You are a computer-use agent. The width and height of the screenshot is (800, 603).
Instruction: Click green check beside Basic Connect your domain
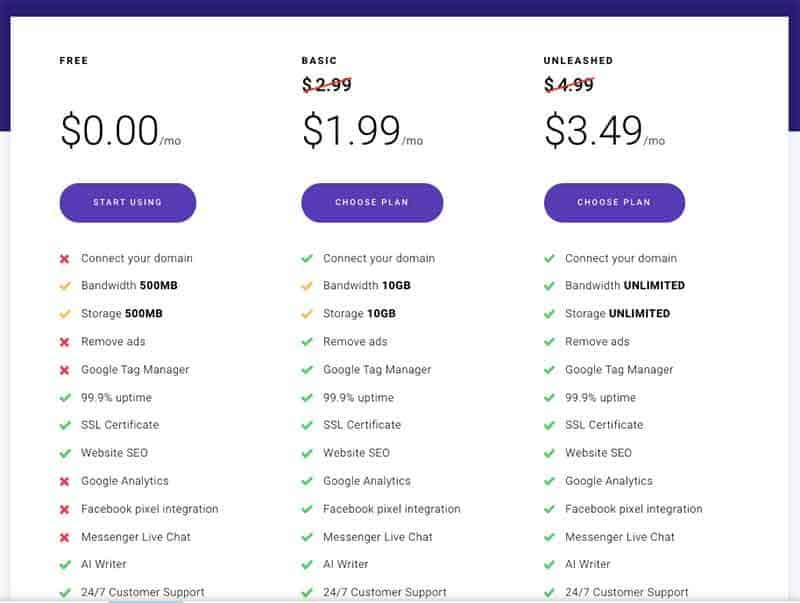(x=307, y=259)
